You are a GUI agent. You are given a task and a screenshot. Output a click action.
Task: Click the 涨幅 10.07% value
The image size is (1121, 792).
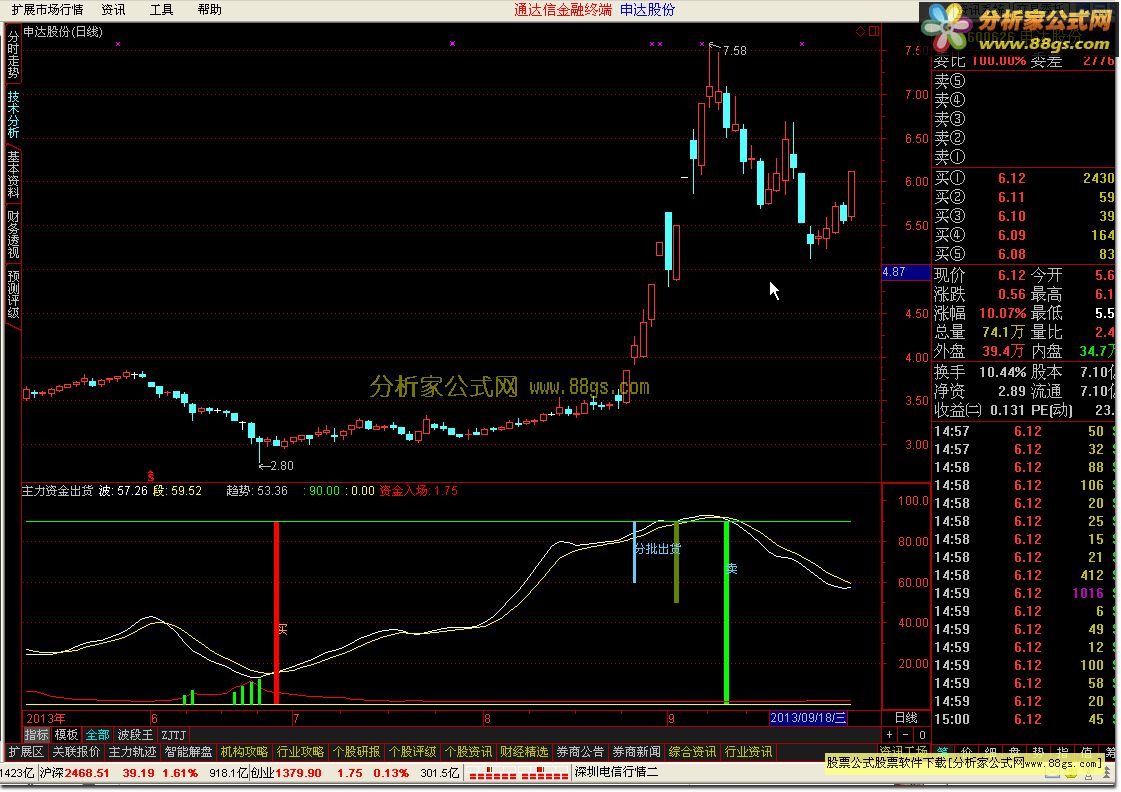(x=1003, y=313)
